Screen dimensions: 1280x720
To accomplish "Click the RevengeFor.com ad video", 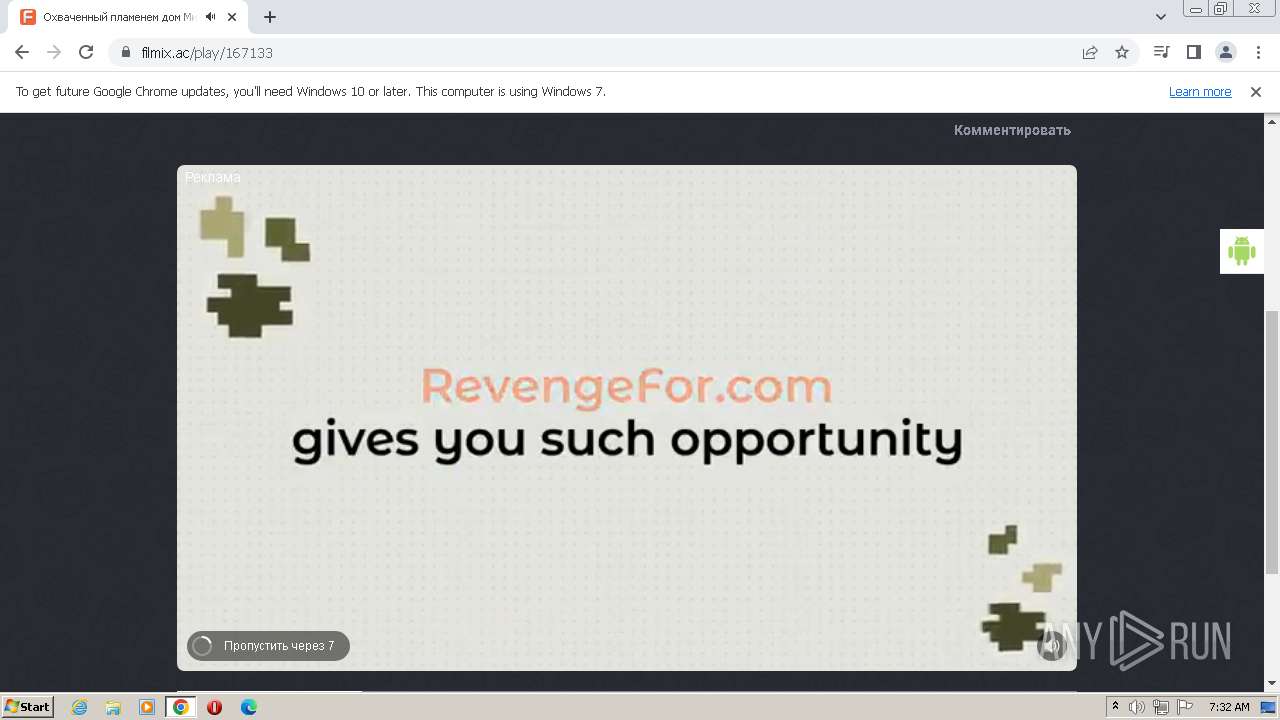I will [627, 417].
